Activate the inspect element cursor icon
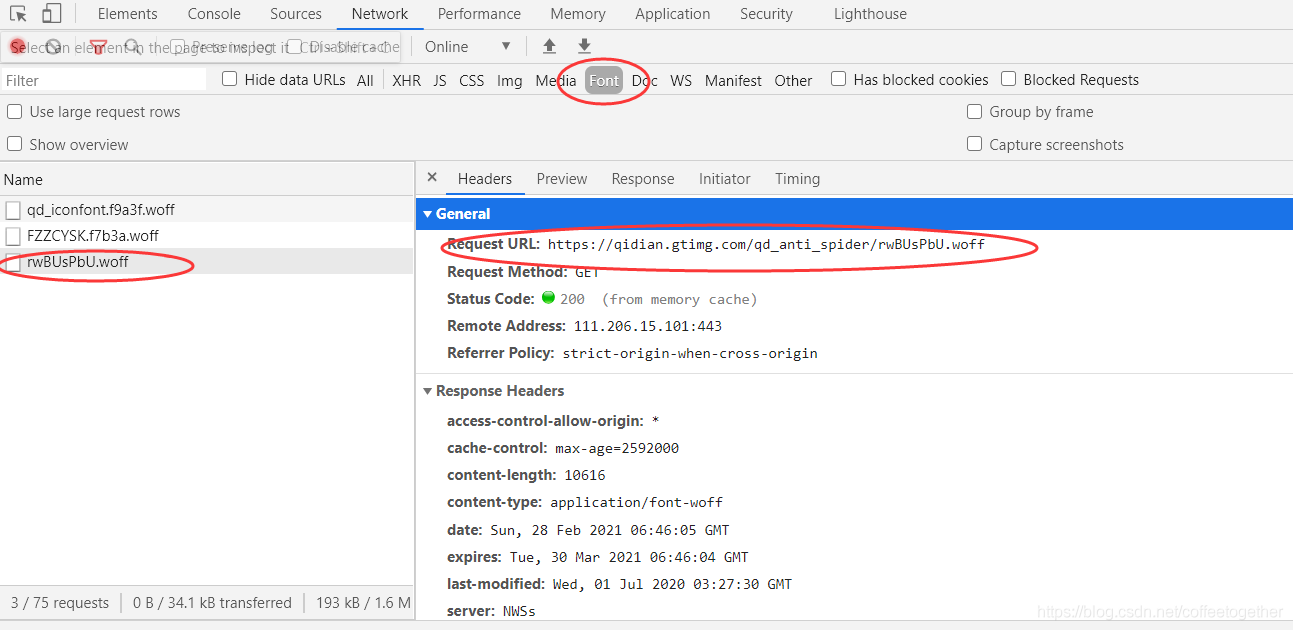1293x630 pixels. [x=19, y=14]
